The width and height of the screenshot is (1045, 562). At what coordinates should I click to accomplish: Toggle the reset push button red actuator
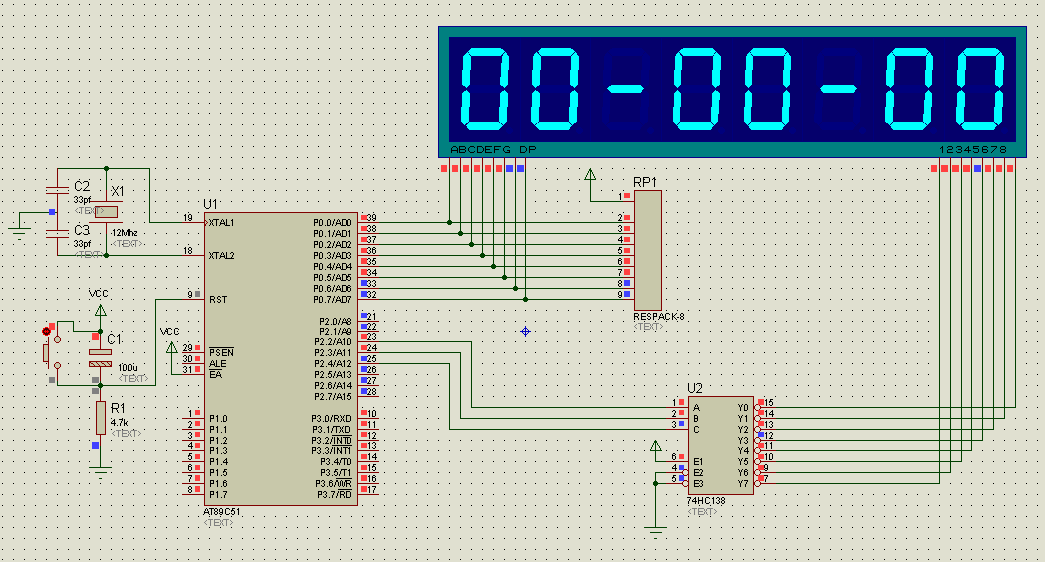click(x=46, y=331)
